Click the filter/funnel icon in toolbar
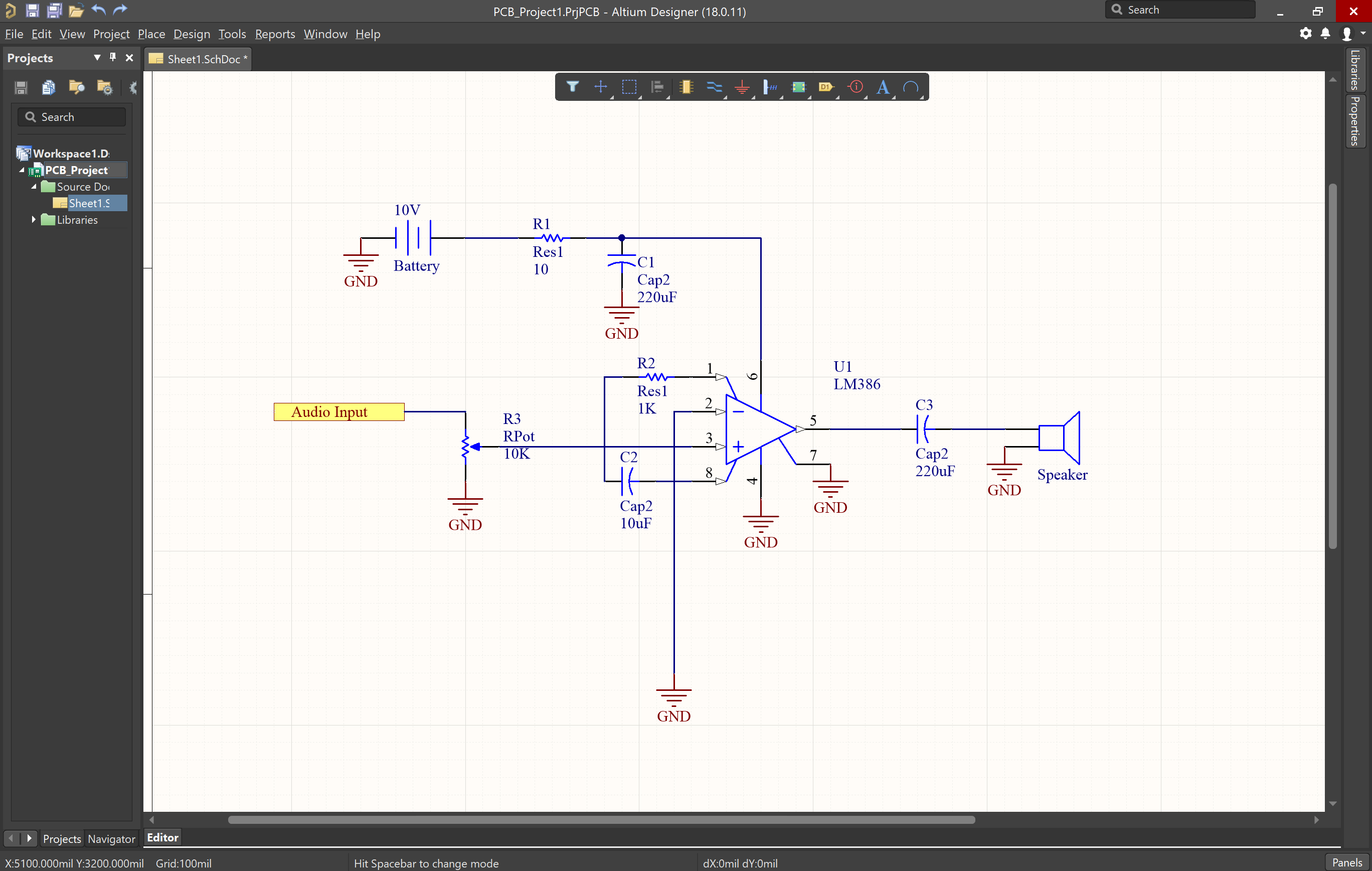Image resolution: width=1372 pixels, height=871 pixels. pyautogui.click(x=572, y=87)
